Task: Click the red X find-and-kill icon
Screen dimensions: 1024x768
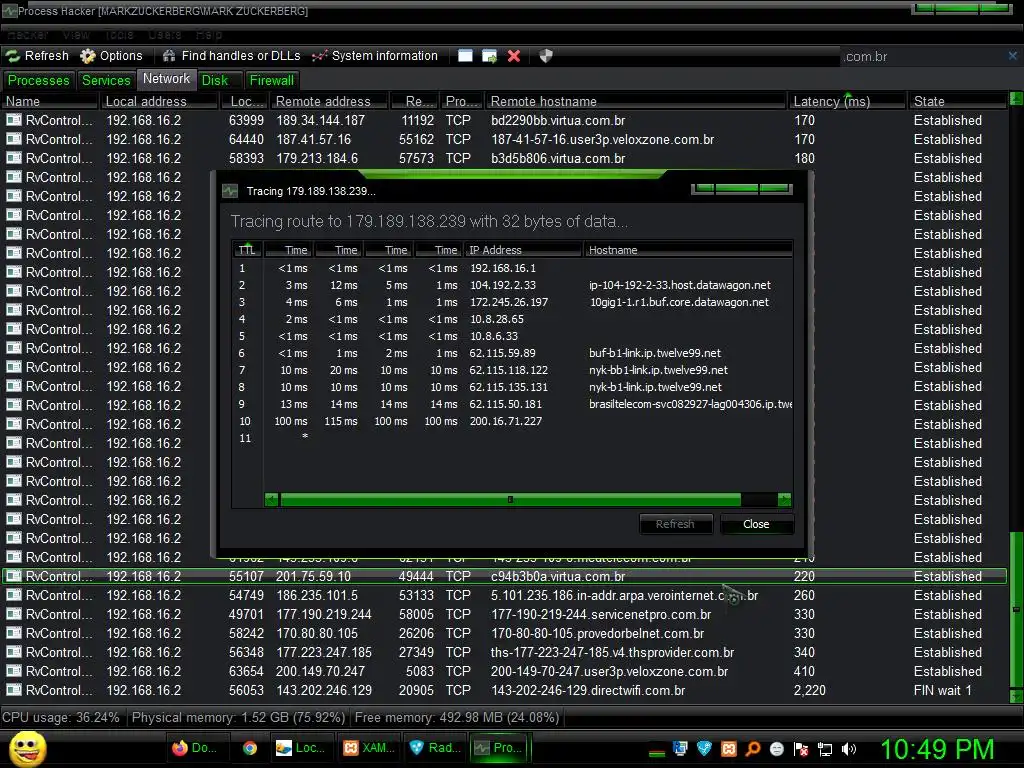Action: pyautogui.click(x=514, y=56)
